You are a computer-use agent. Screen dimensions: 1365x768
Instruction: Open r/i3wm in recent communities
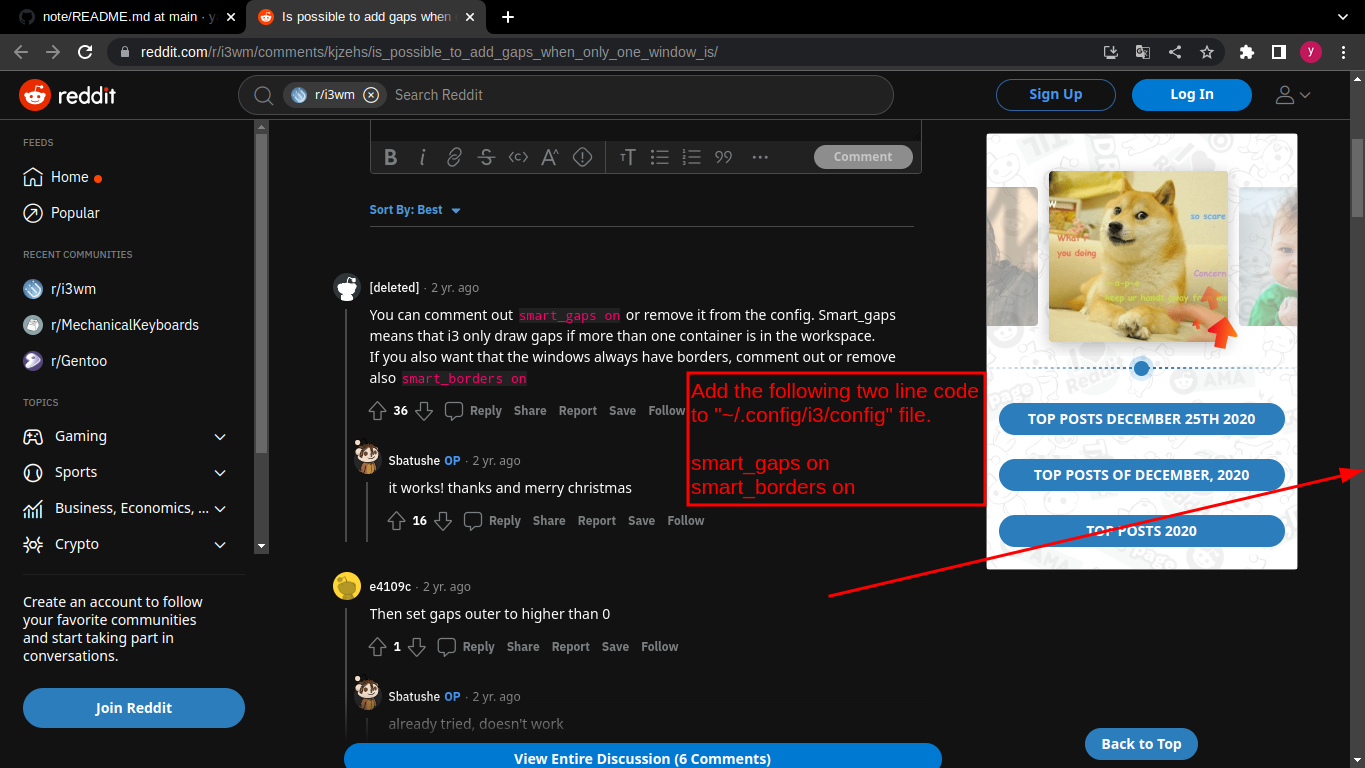pos(60,289)
